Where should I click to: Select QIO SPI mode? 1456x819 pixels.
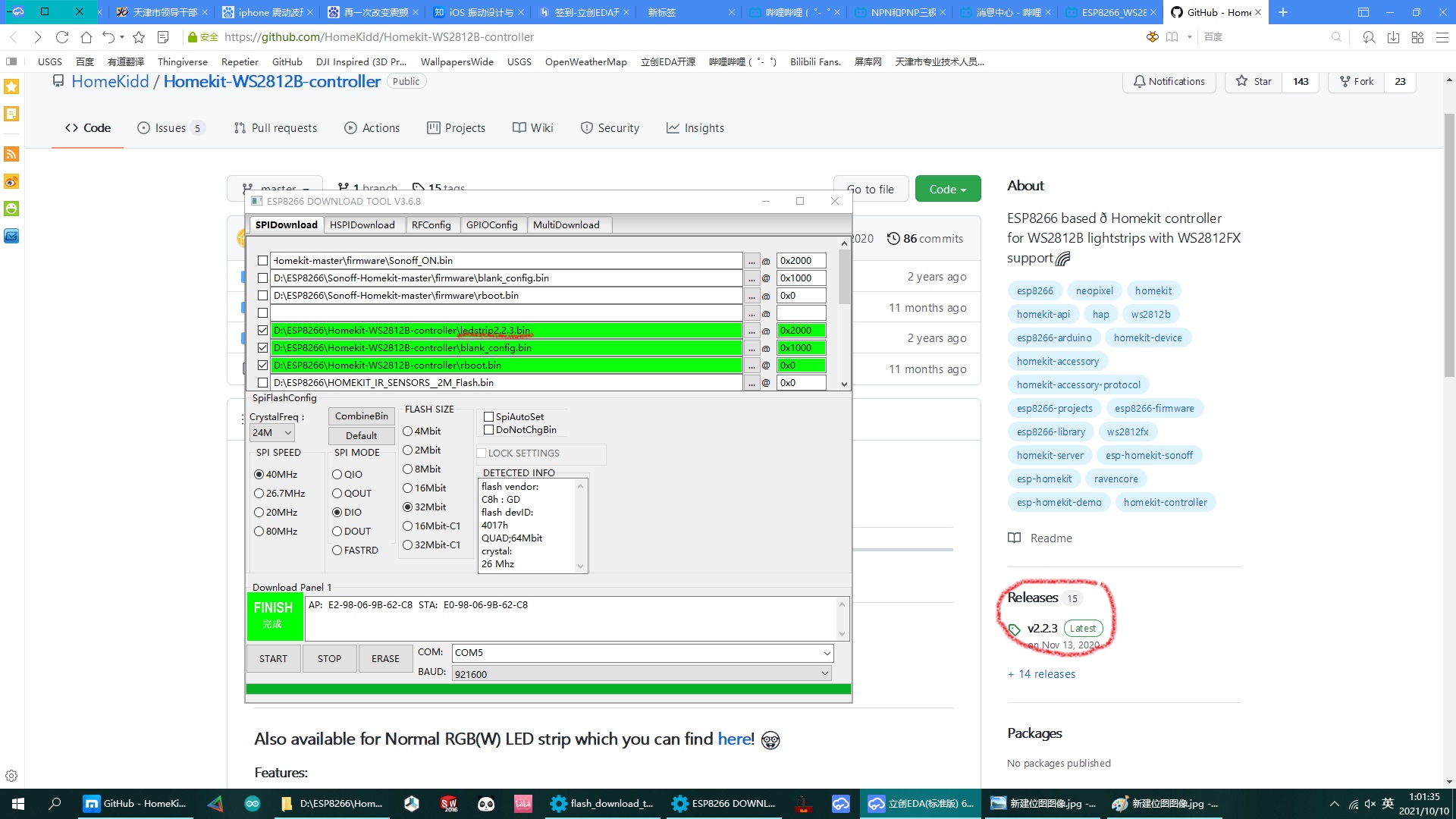coord(347,475)
